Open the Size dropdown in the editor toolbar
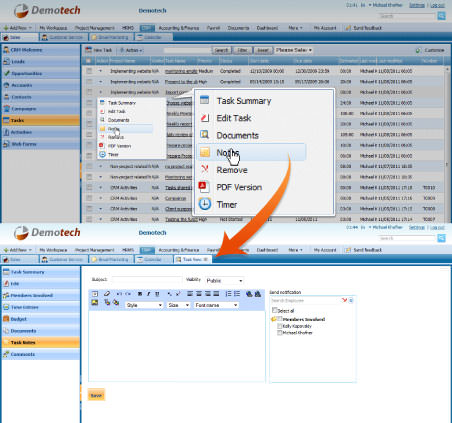 178,305
